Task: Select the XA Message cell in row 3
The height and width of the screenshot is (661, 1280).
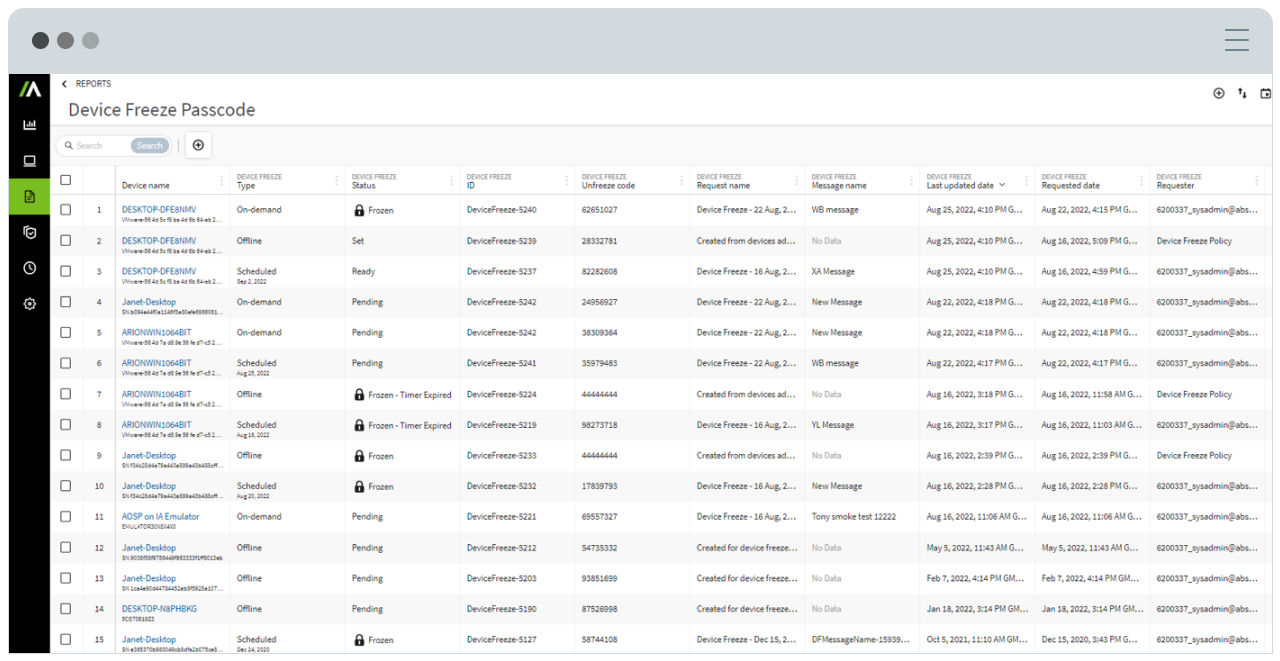Action: coord(833,272)
